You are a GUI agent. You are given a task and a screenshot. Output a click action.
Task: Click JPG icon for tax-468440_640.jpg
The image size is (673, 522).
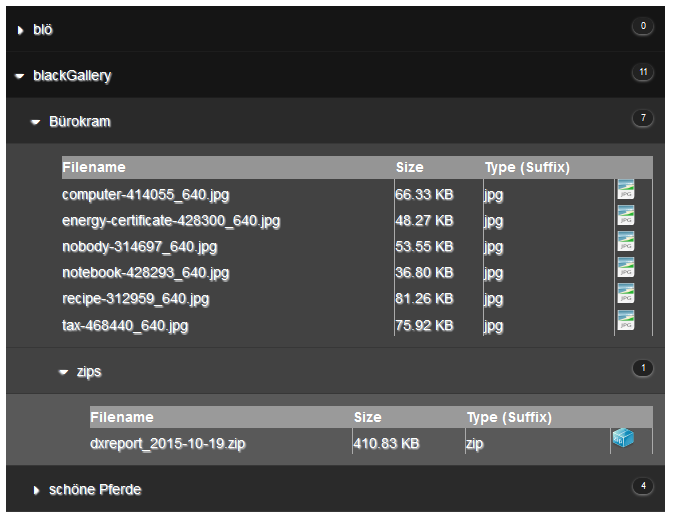[x=625, y=321]
